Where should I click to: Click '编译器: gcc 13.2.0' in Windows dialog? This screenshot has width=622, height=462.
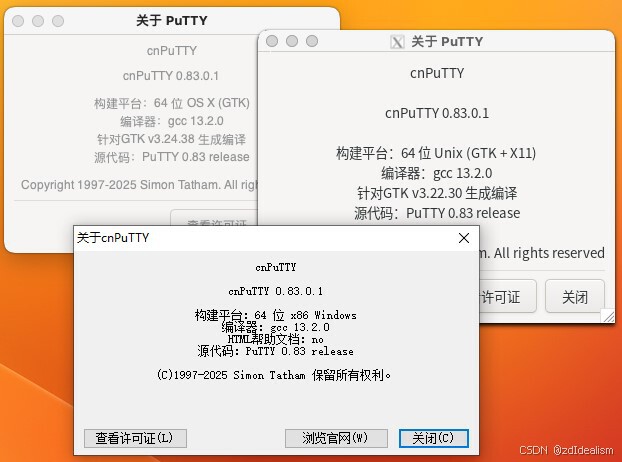[x=276, y=328]
